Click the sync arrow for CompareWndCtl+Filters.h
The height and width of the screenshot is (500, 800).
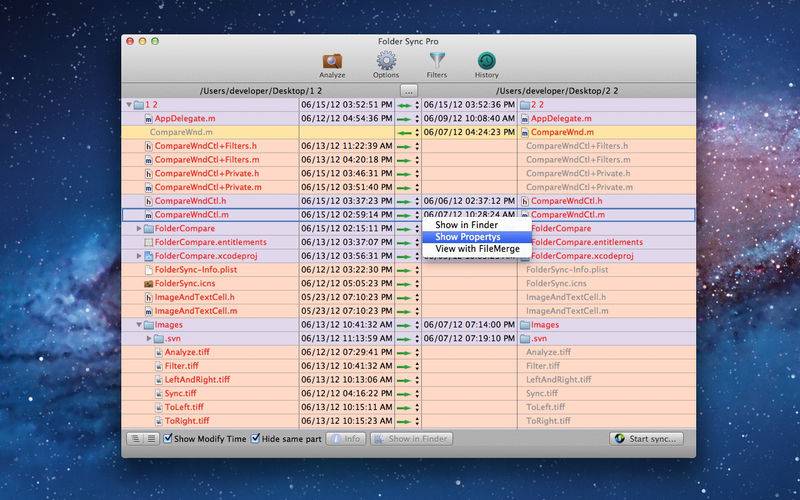pos(404,146)
